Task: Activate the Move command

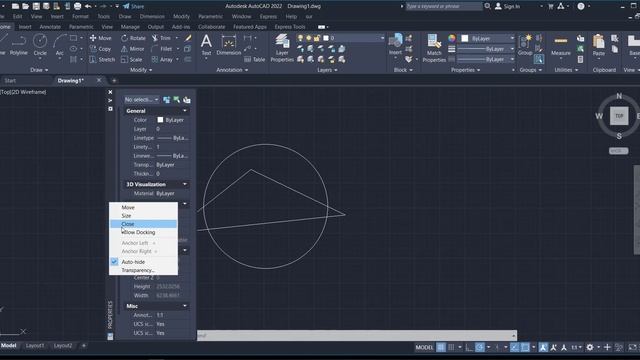Action: 100,38
